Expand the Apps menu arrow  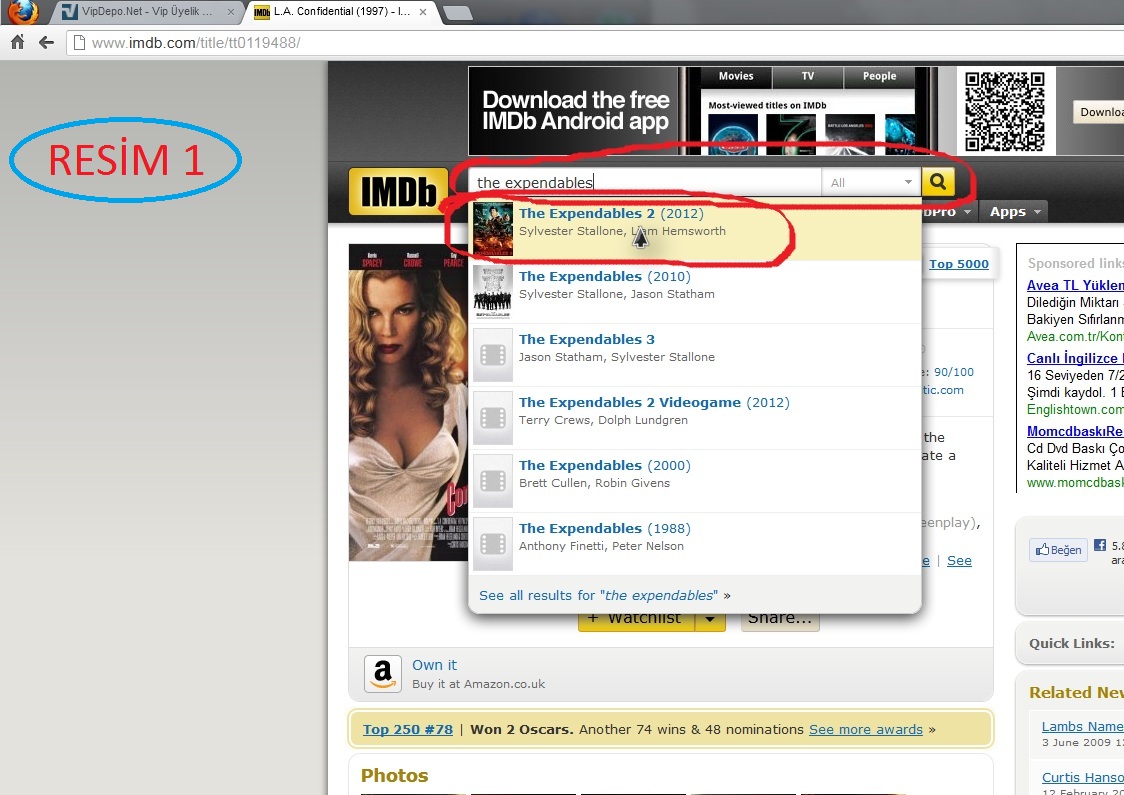point(1037,212)
